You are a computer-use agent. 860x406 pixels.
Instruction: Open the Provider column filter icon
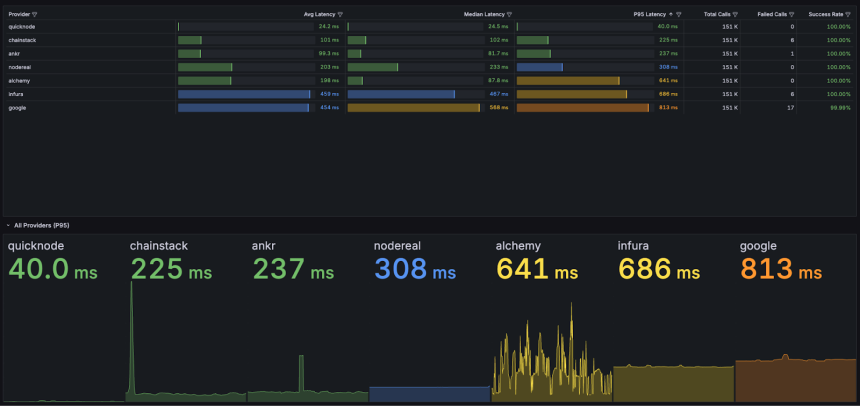tap(35, 15)
